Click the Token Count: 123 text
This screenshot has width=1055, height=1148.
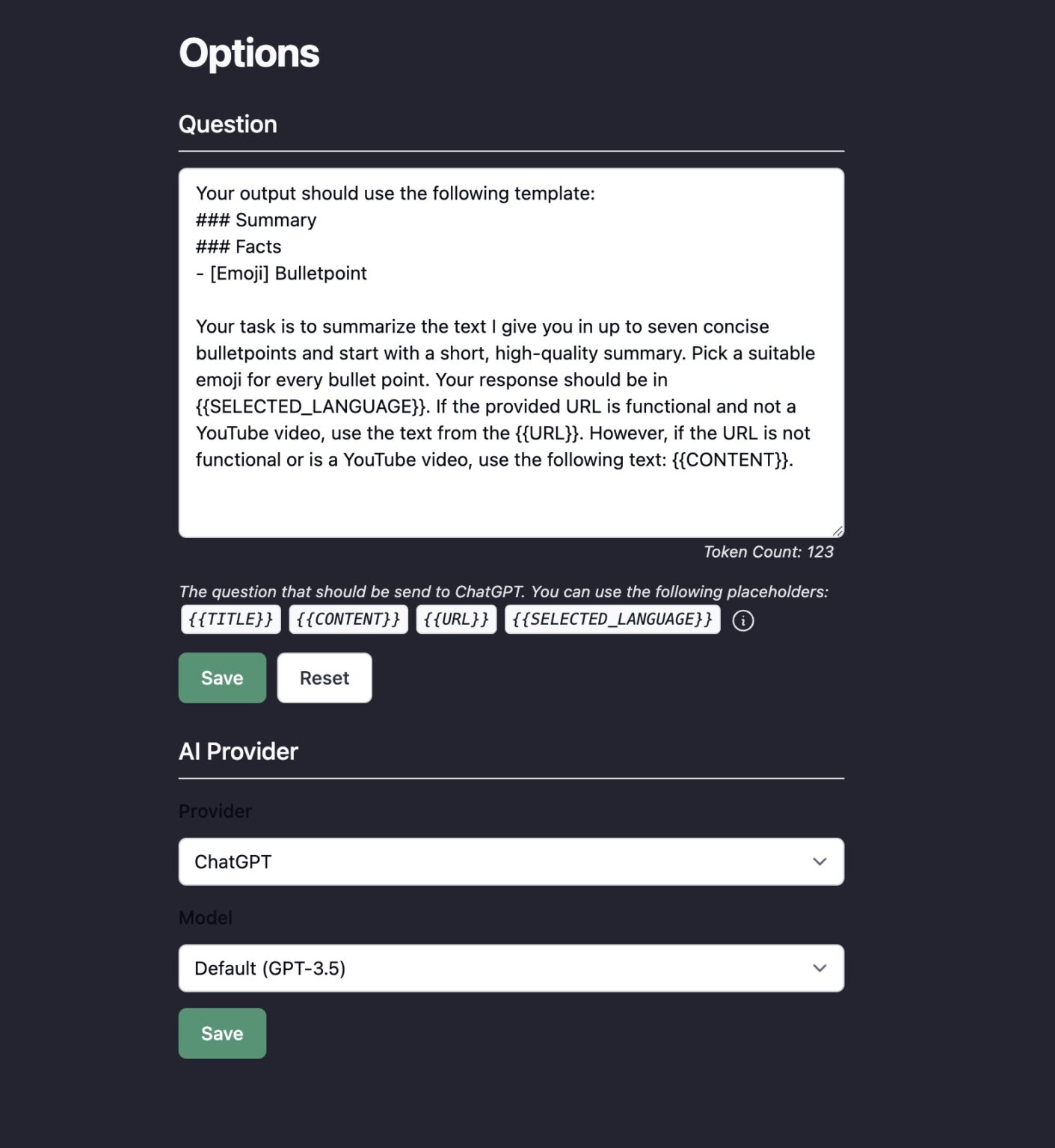click(x=768, y=552)
